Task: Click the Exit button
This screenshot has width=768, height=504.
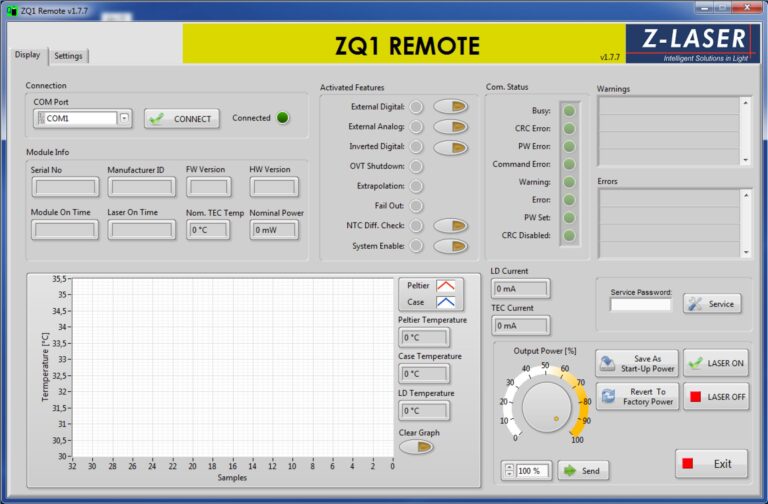Action: tap(711, 464)
